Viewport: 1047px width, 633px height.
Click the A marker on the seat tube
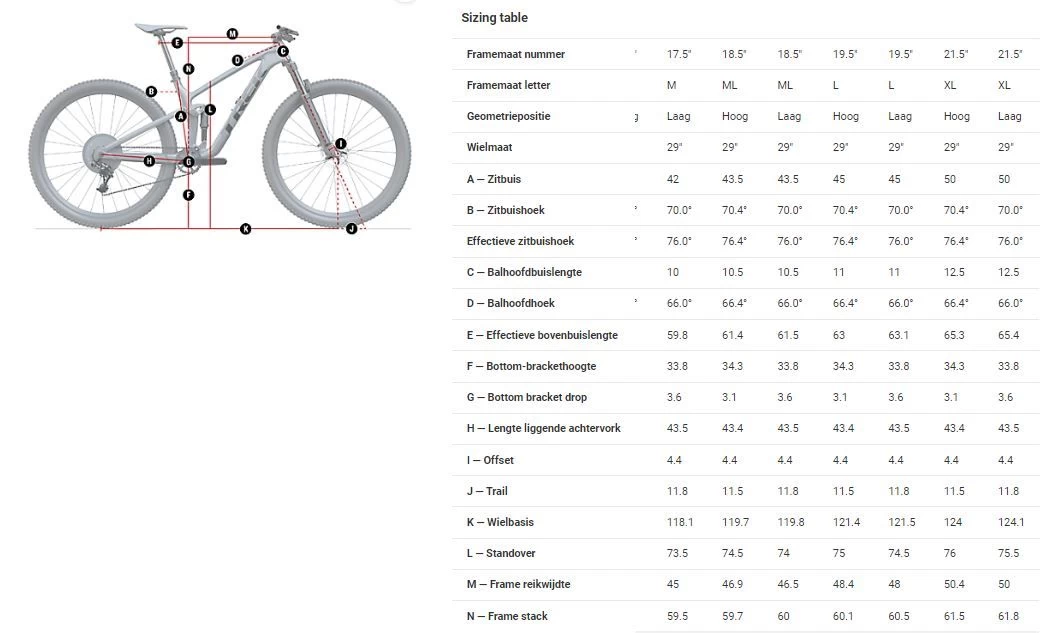(x=181, y=117)
